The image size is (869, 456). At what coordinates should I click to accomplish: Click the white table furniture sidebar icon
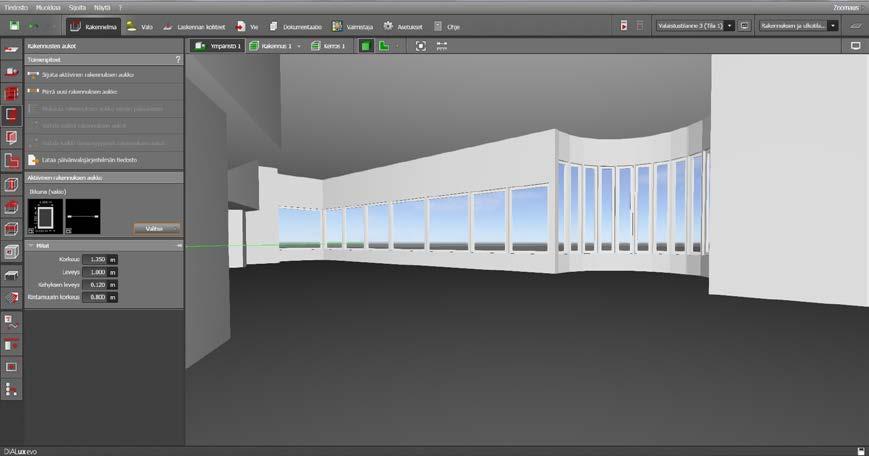click(x=11, y=275)
